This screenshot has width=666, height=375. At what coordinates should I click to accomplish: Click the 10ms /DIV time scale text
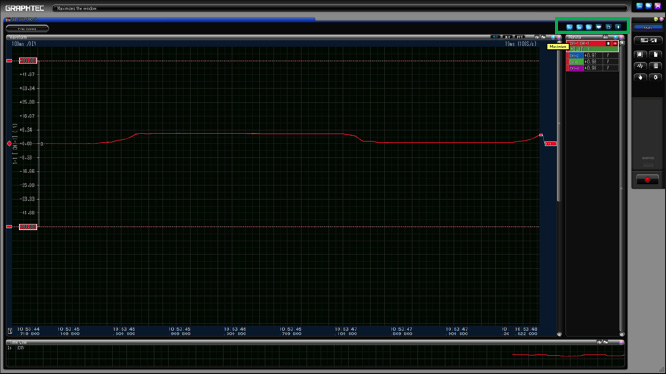coord(24,44)
